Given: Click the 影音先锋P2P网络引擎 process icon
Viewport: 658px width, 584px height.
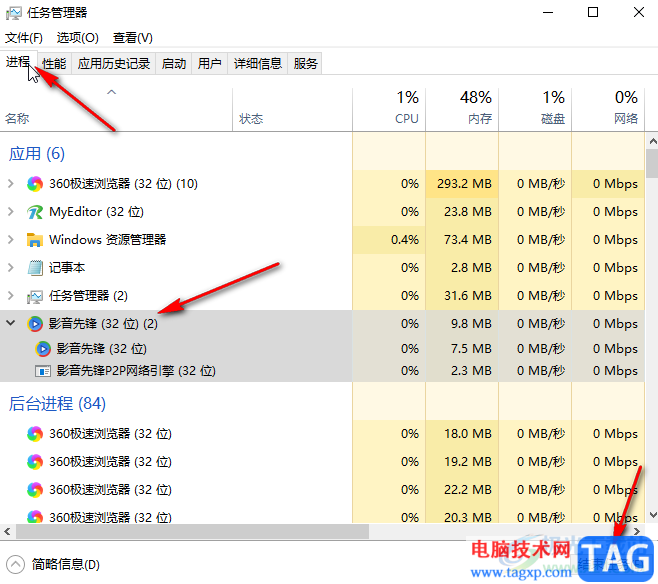Looking at the screenshot, I should 43,371.
